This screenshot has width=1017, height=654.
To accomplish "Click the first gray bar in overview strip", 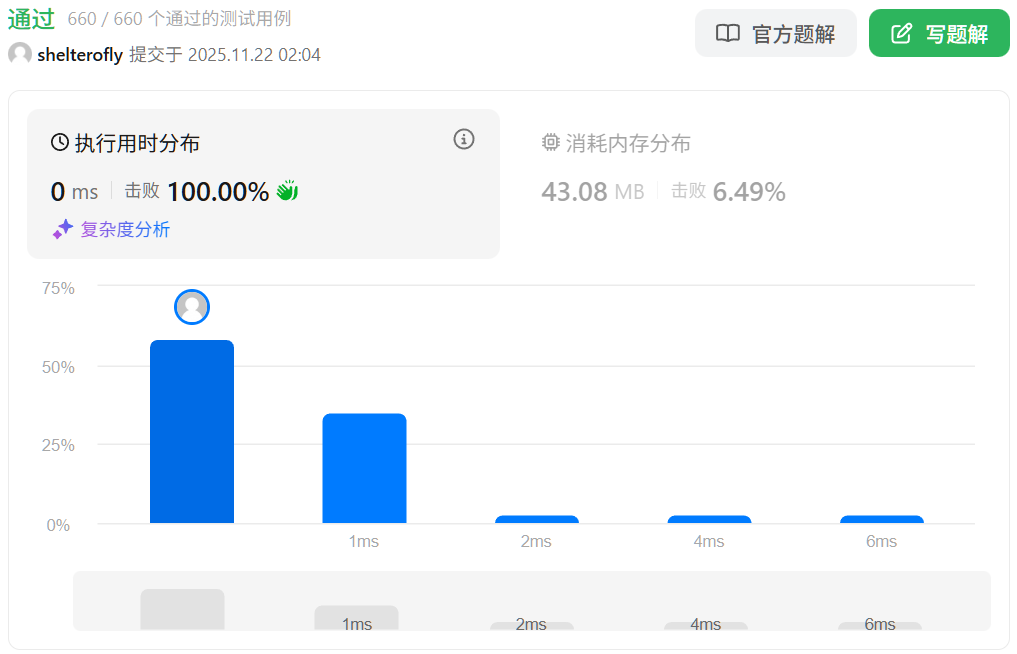I will click(182, 610).
